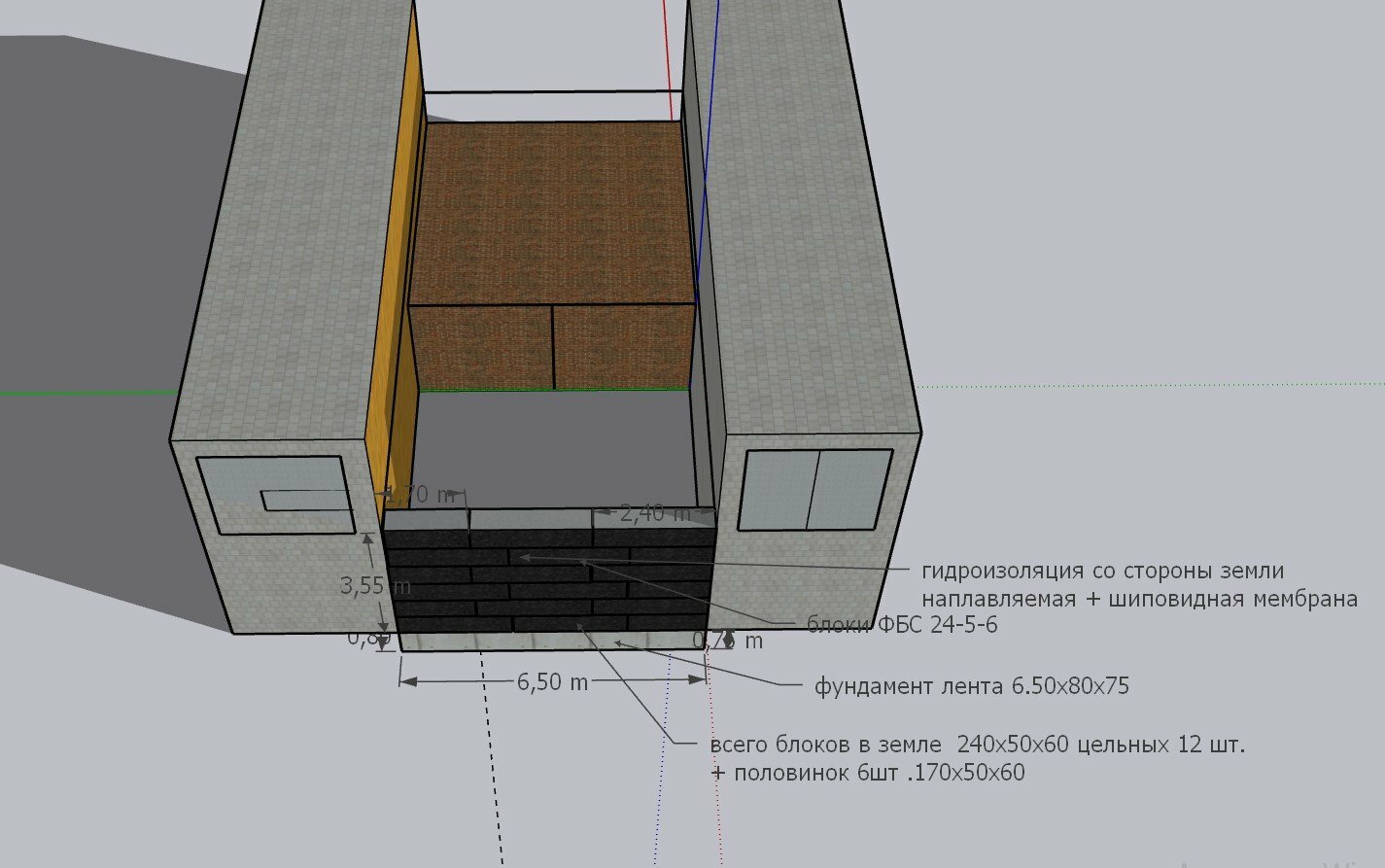Select the 3,55 m height dimension

pyautogui.click(x=374, y=586)
